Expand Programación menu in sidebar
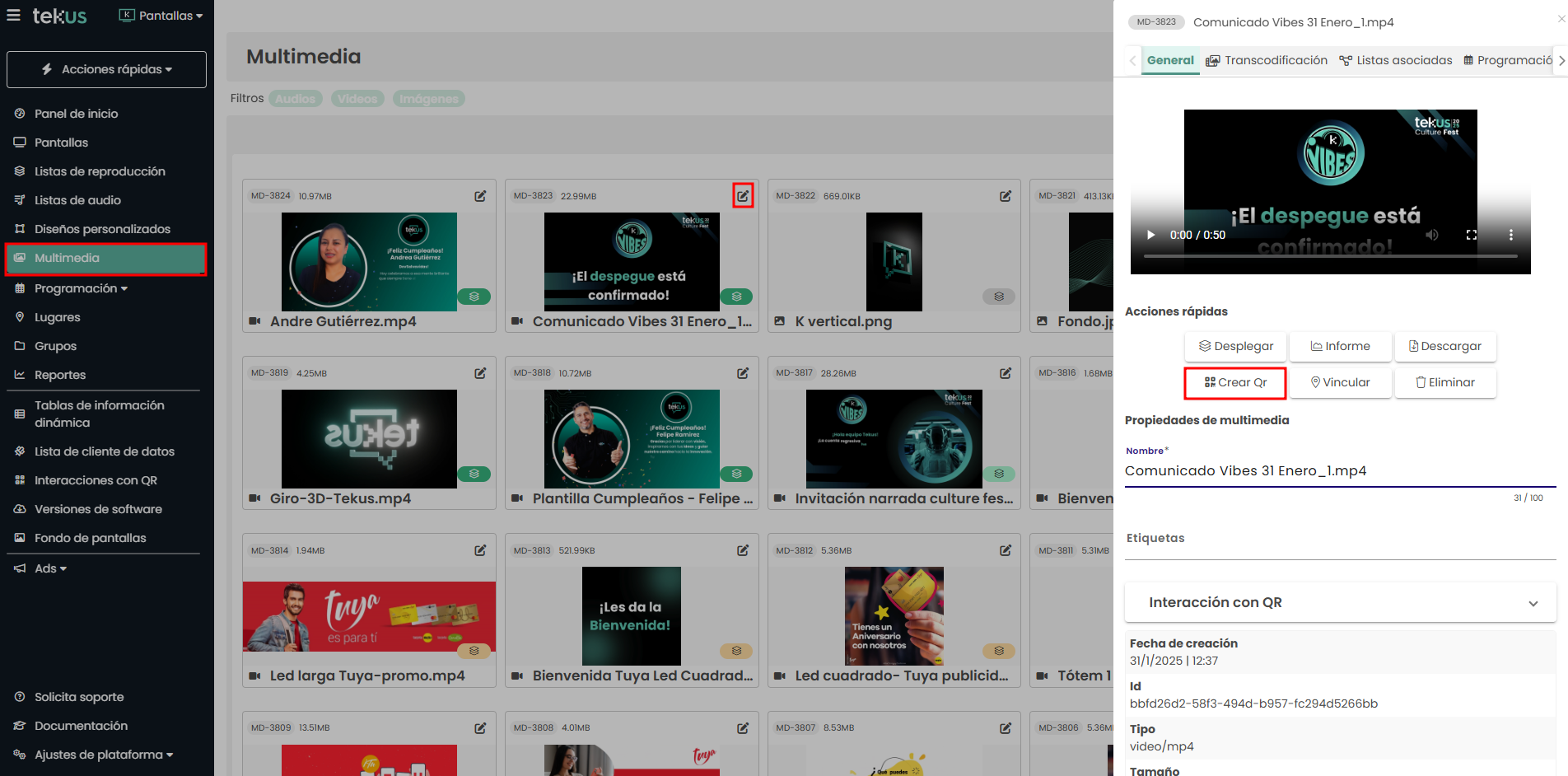 tap(81, 288)
